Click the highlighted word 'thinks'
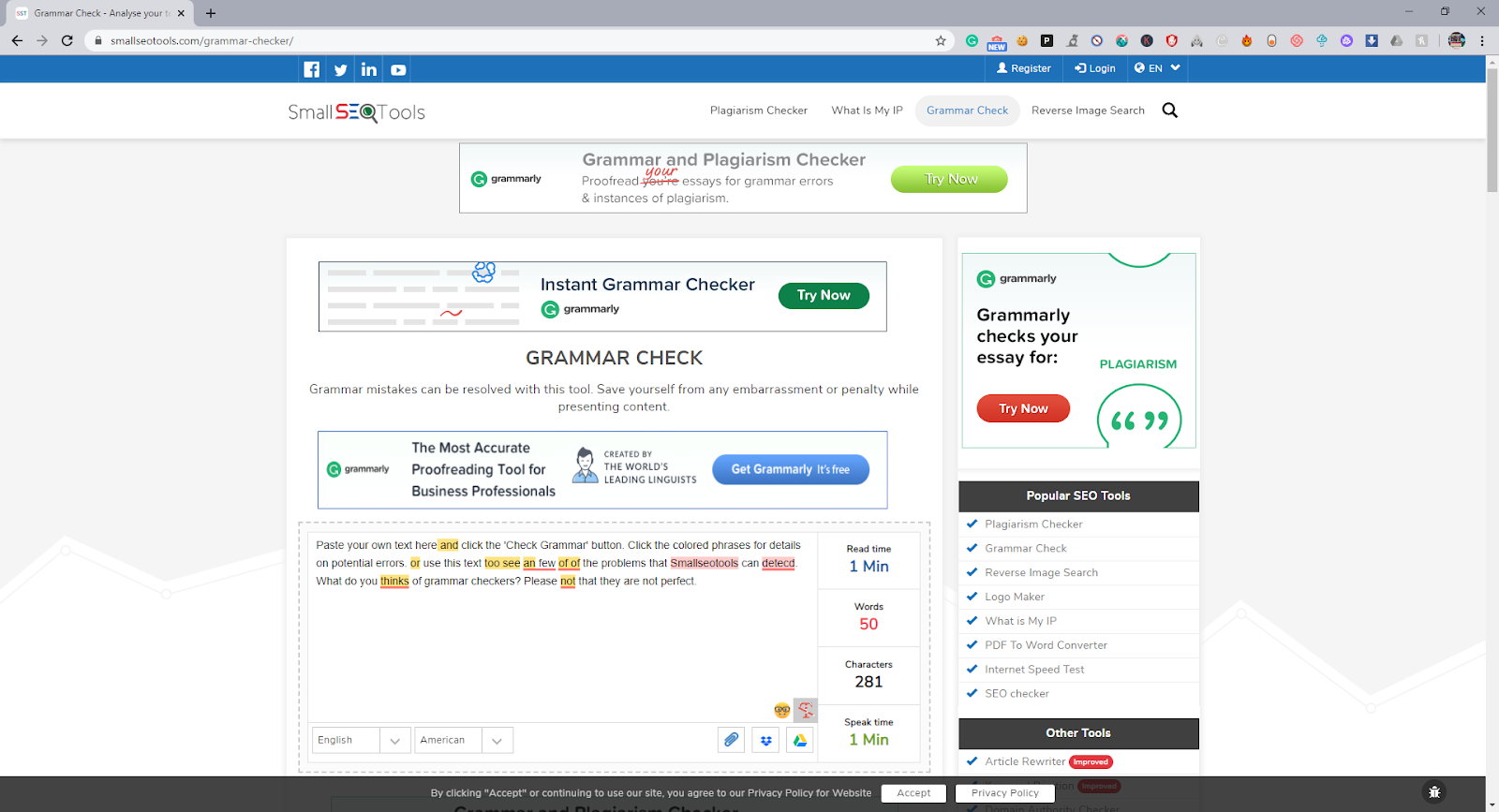This screenshot has height=812, width=1499. coord(394,582)
